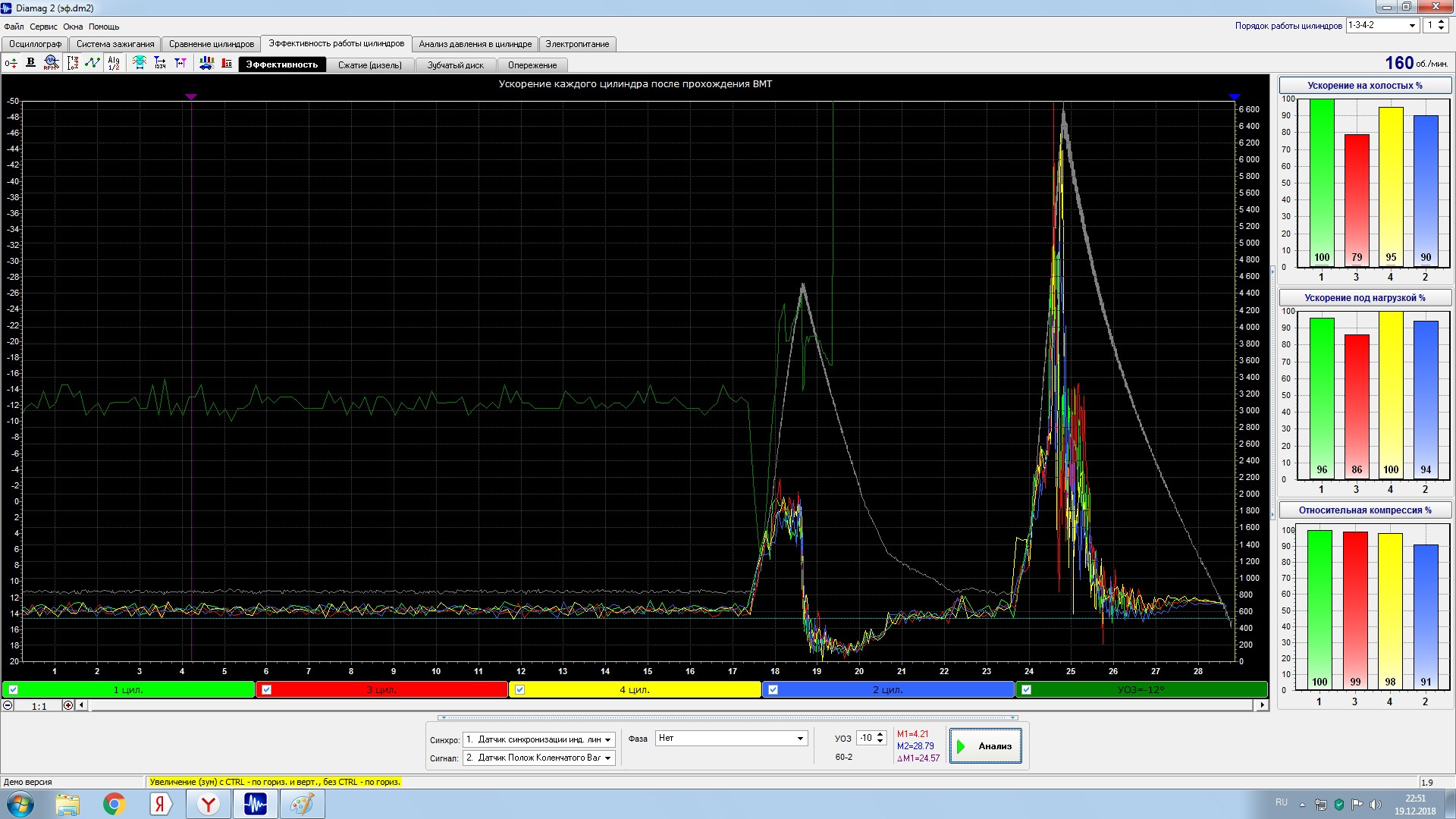The width and height of the screenshot is (1456, 819).
Task: Show hidden tray icons arrow
Action: pyautogui.click(x=1302, y=805)
